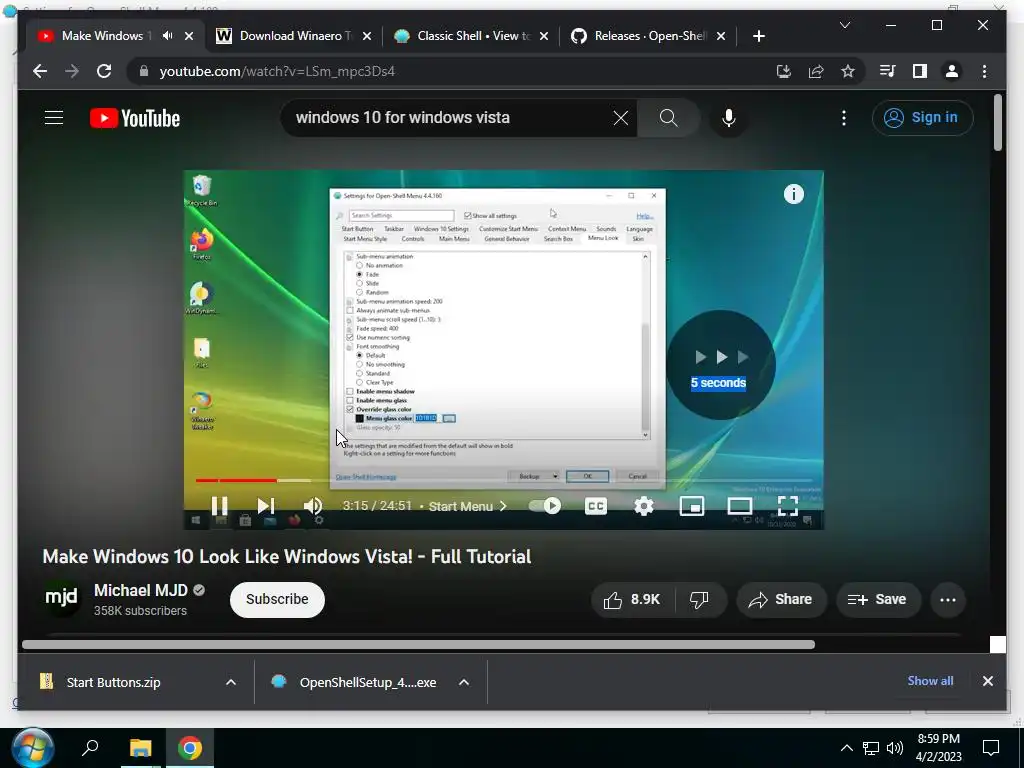Open Start Buttons.zip download
The height and width of the screenshot is (768, 1024).
pyautogui.click(x=113, y=682)
